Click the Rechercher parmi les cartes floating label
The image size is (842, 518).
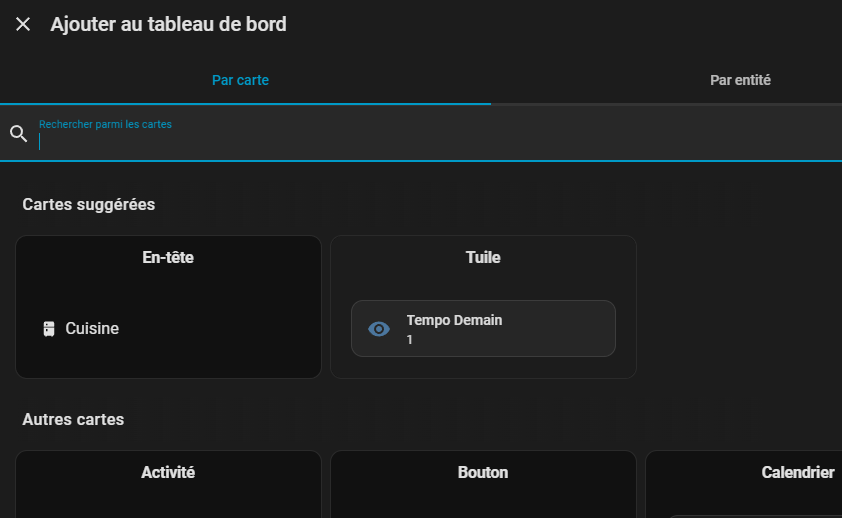tap(105, 124)
